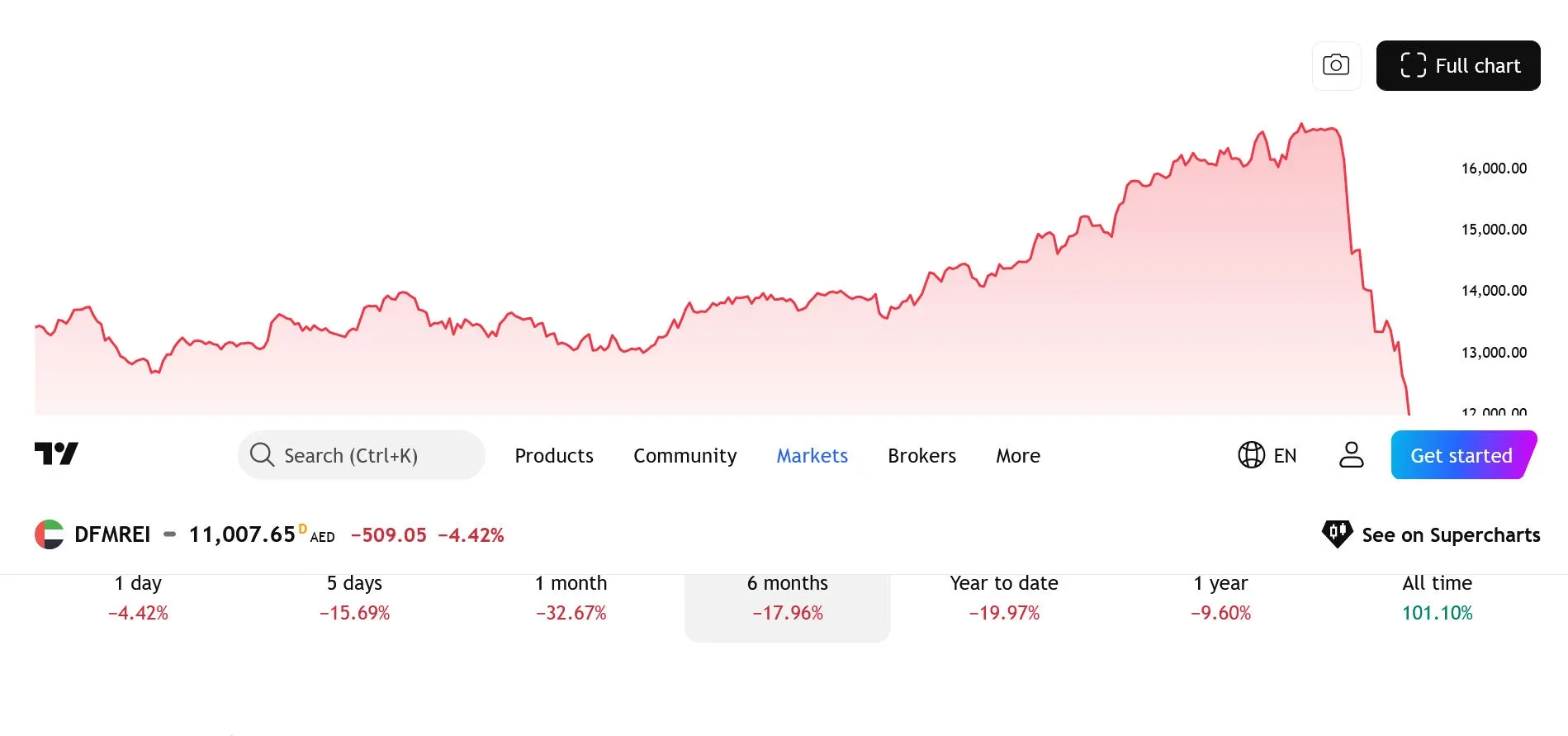This screenshot has height=736, width=1568.
Task: Click the user profile icon
Action: click(x=1351, y=454)
